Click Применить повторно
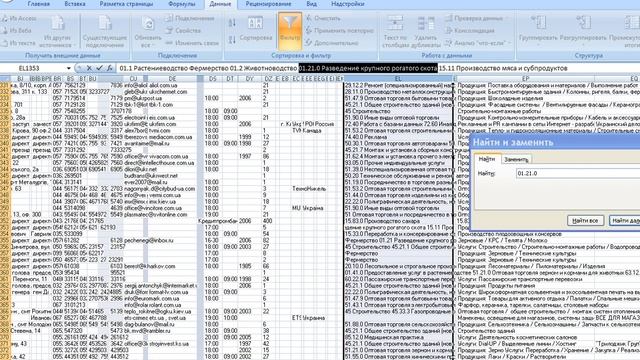 tap(340, 31)
